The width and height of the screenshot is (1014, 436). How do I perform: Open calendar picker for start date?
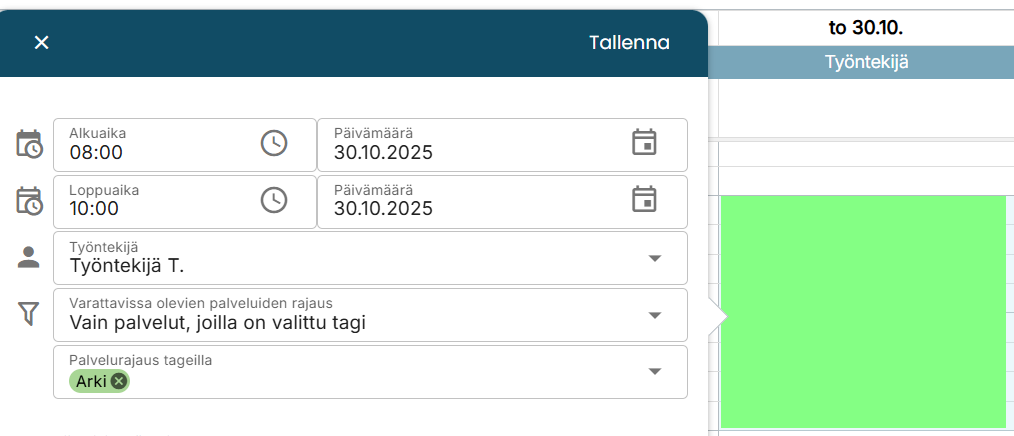(644, 143)
